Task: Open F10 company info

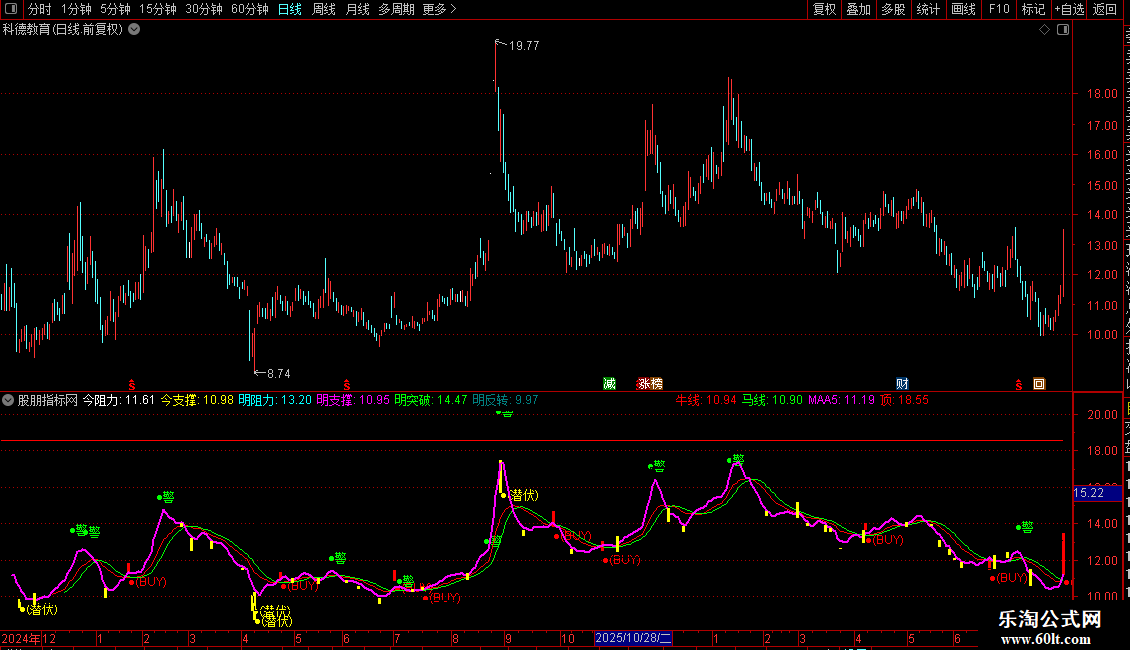Action: coord(999,9)
